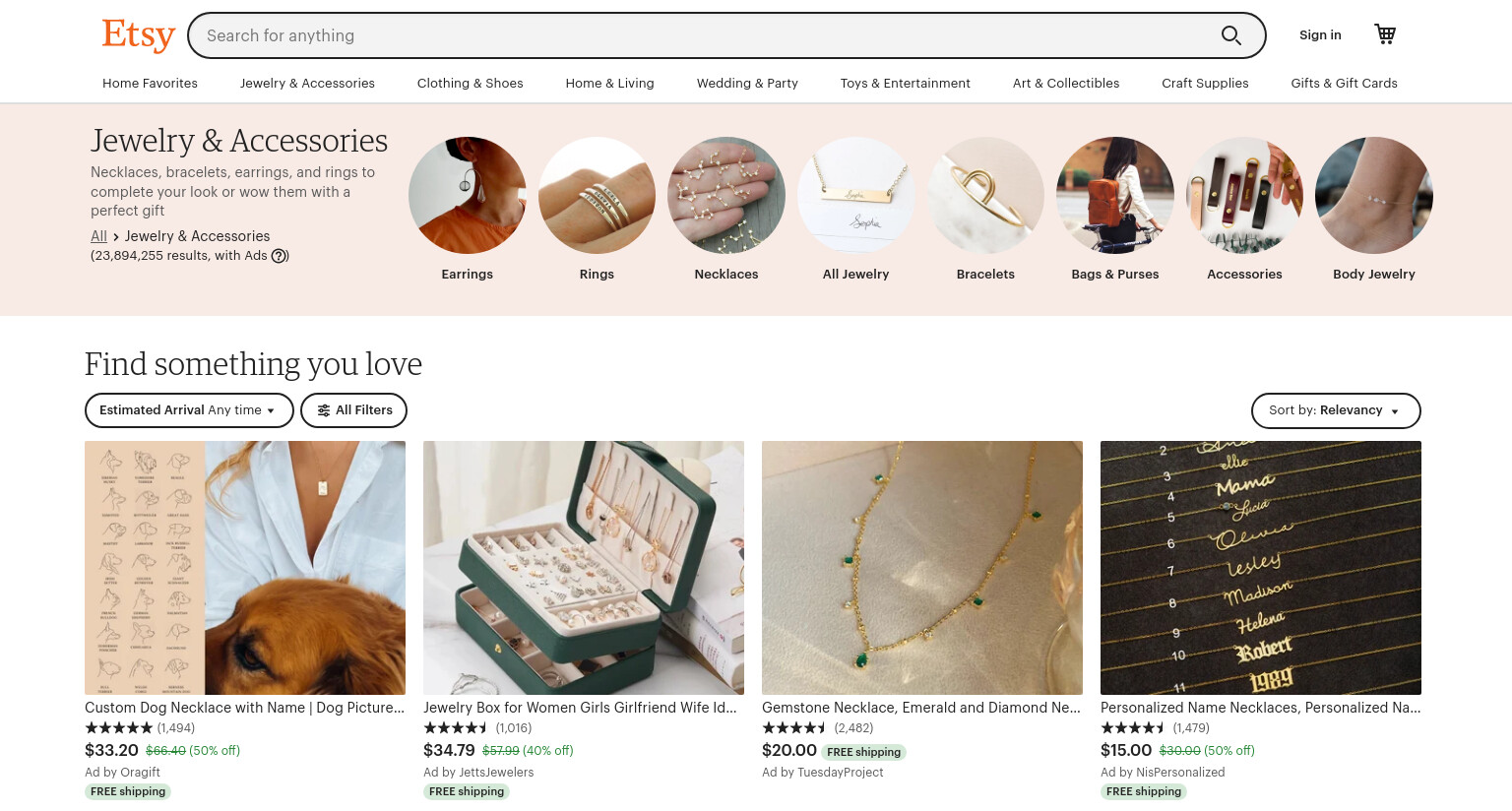Open the shopping cart icon

click(x=1385, y=34)
